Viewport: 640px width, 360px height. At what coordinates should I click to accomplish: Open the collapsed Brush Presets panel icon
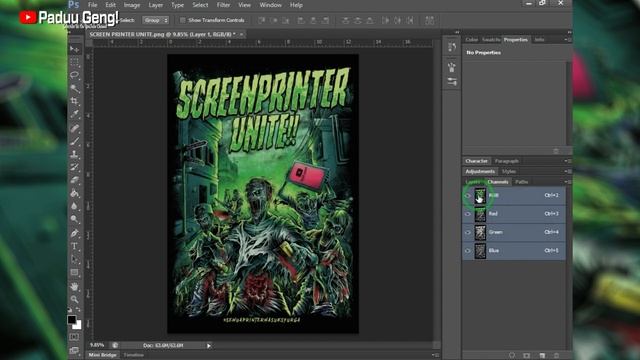tap(452, 82)
